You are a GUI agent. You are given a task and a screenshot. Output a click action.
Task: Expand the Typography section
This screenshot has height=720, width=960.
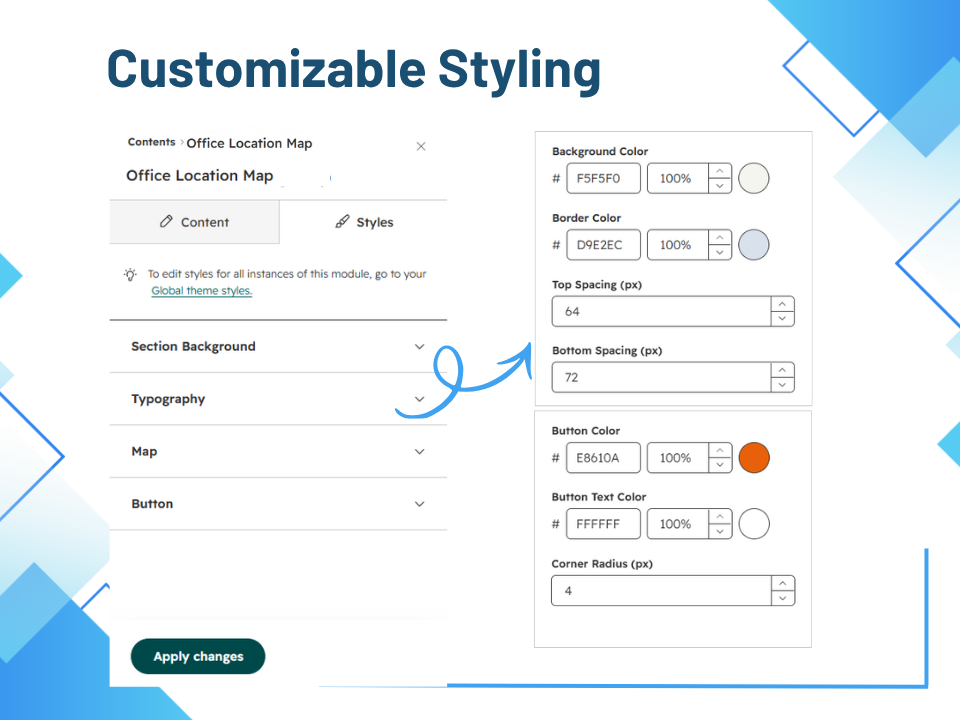[278, 399]
